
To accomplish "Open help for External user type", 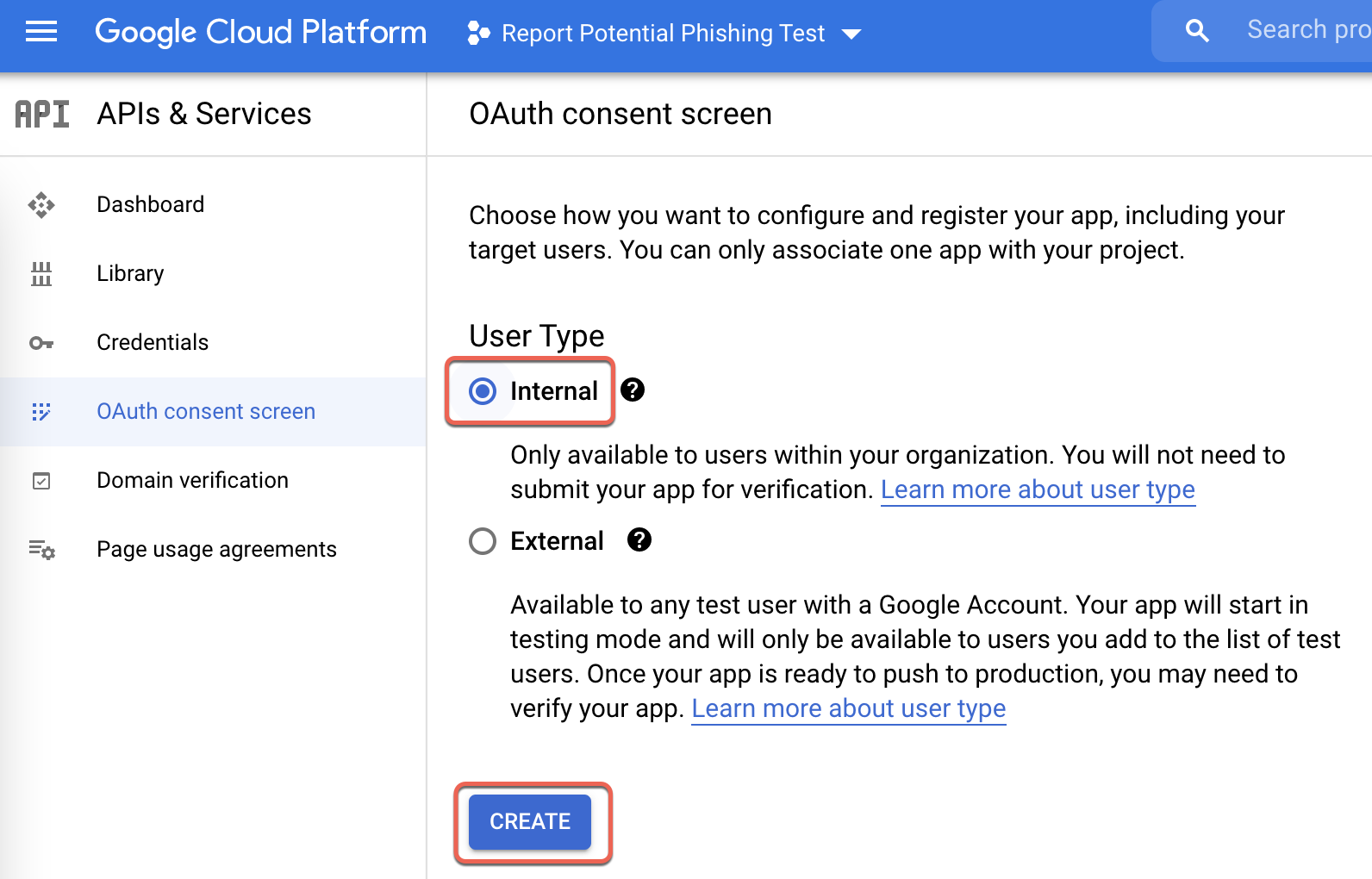I will pyautogui.click(x=639, y=540).
